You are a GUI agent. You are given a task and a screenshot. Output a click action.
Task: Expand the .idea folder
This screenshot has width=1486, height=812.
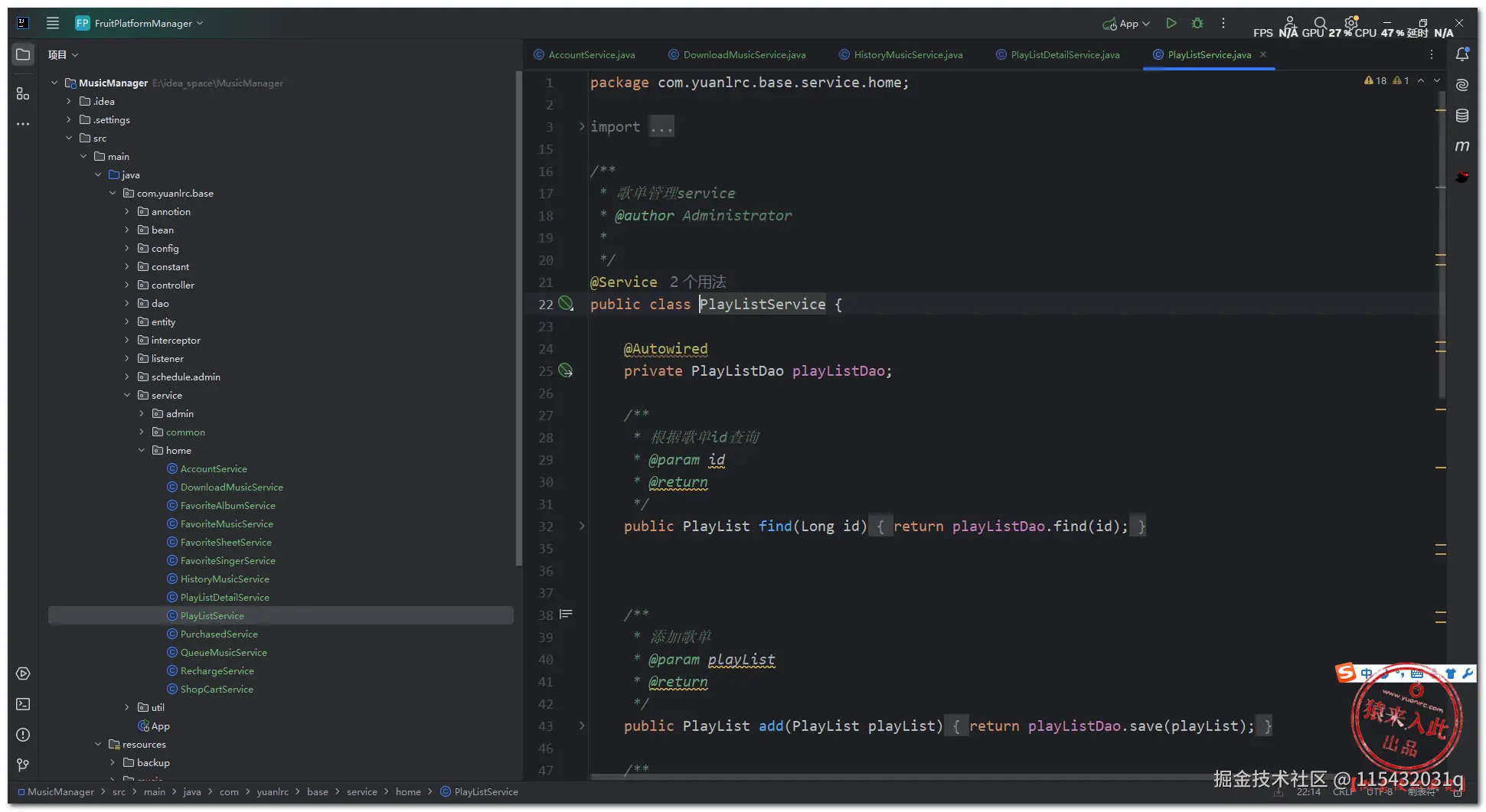tap(69, 101)
